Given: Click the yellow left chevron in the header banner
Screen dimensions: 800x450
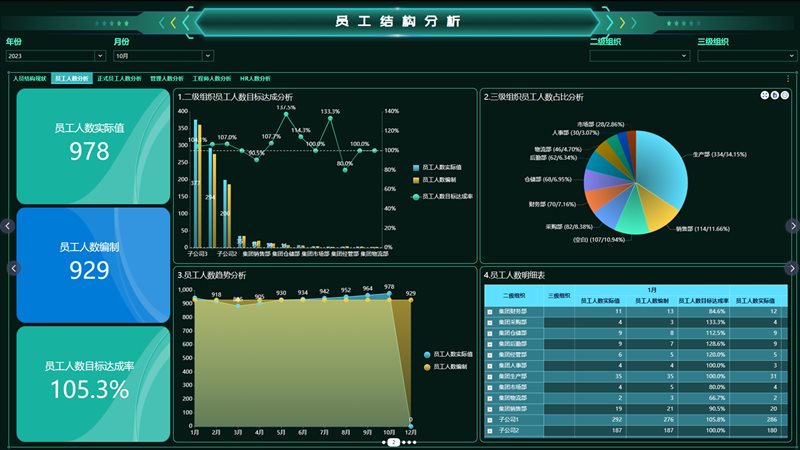Looking at the screenshot, I should [173, 22].
